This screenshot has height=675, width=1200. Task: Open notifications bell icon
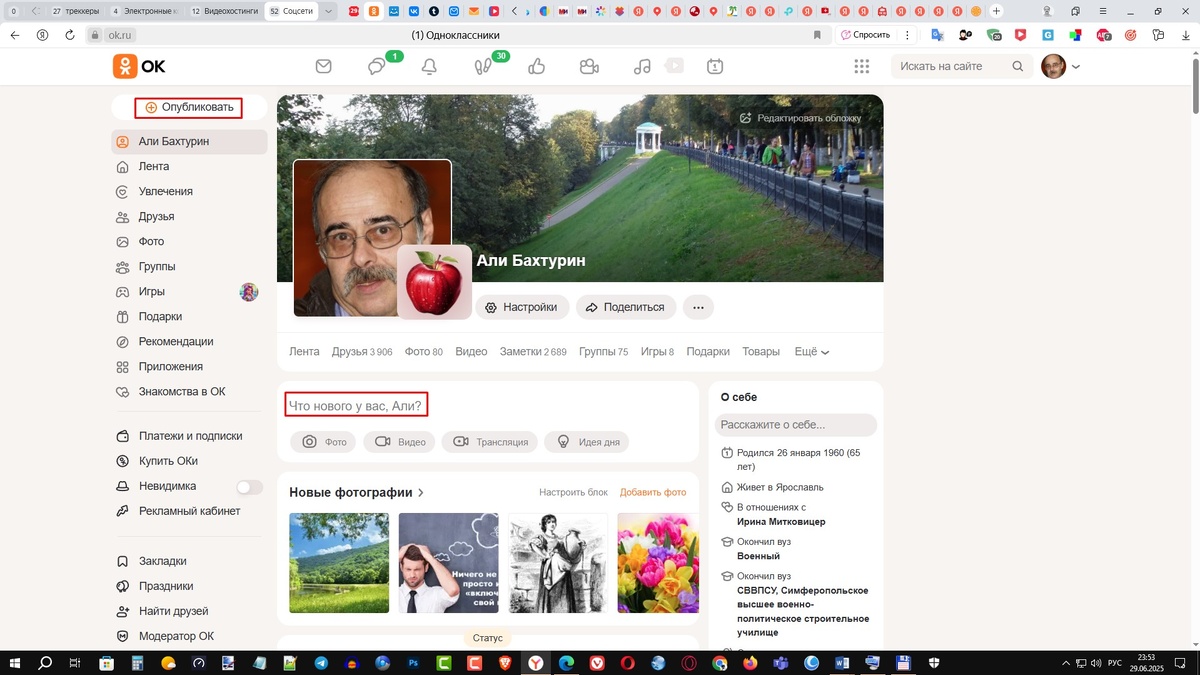click(429, 67)
